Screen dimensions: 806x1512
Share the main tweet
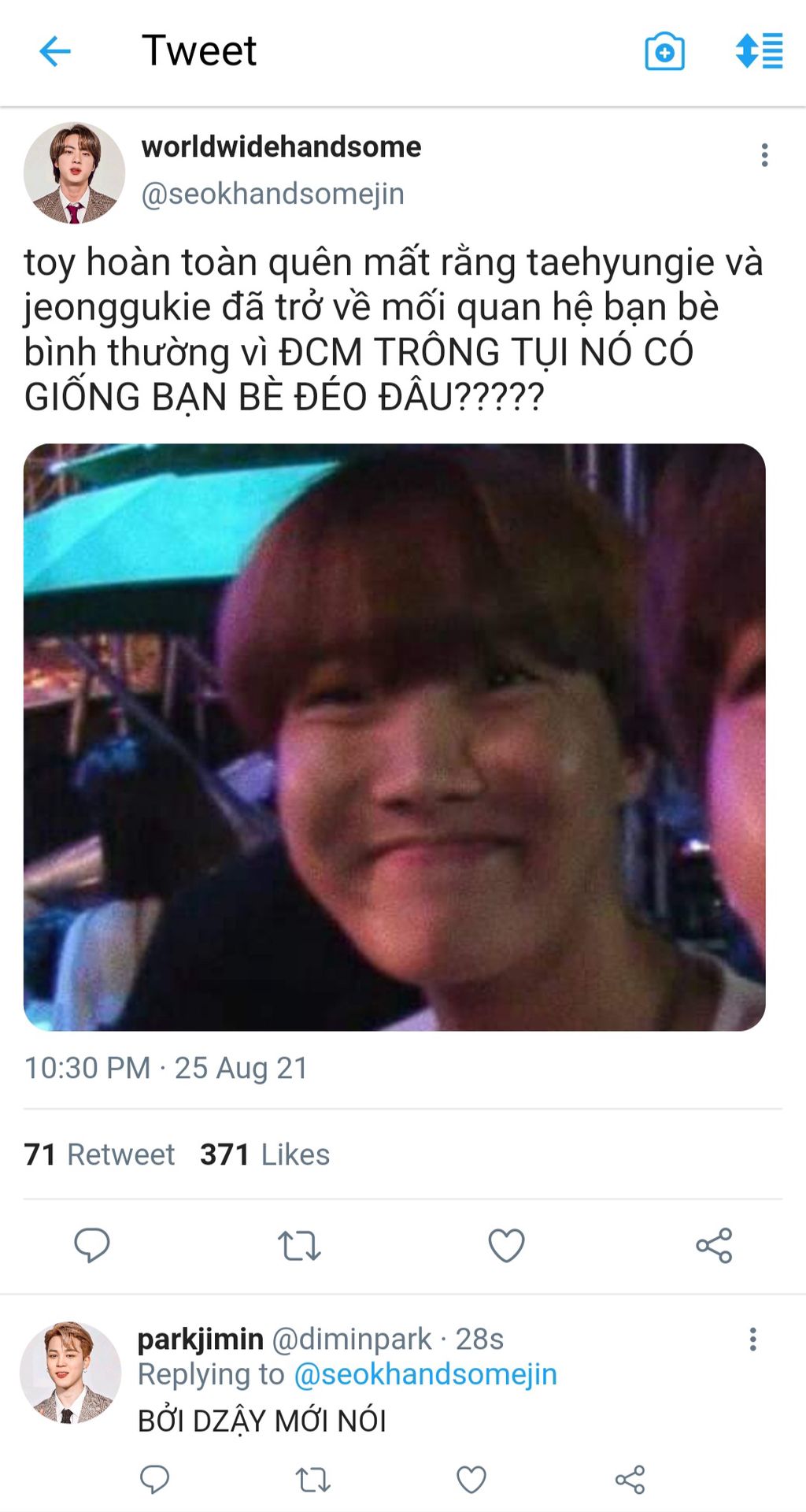(714, 1246)
